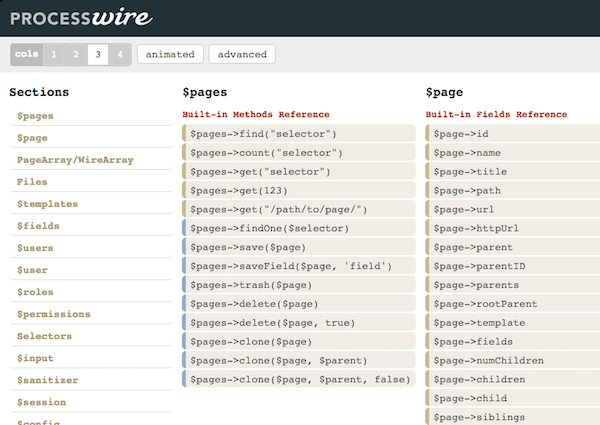This screenshot has width=600, height=425.
Task: Expand the $page->child entry
Action: (513, 399)
